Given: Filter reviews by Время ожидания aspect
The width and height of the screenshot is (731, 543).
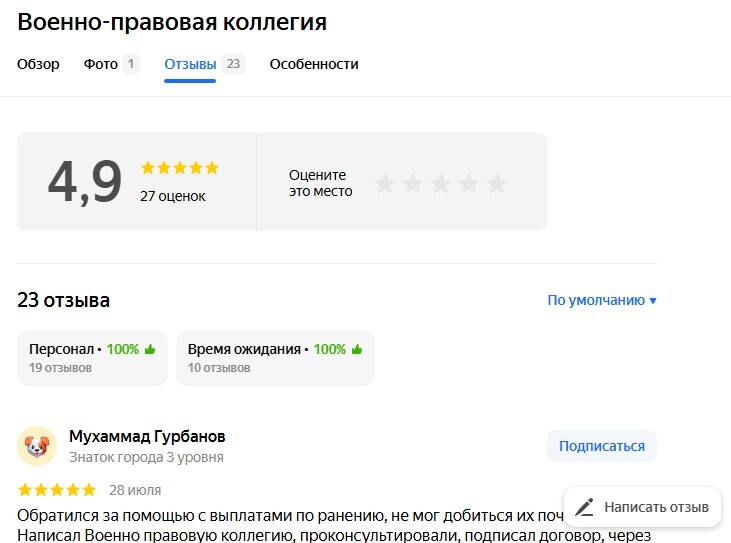Looking at the screenshot, I should point(275,358).
